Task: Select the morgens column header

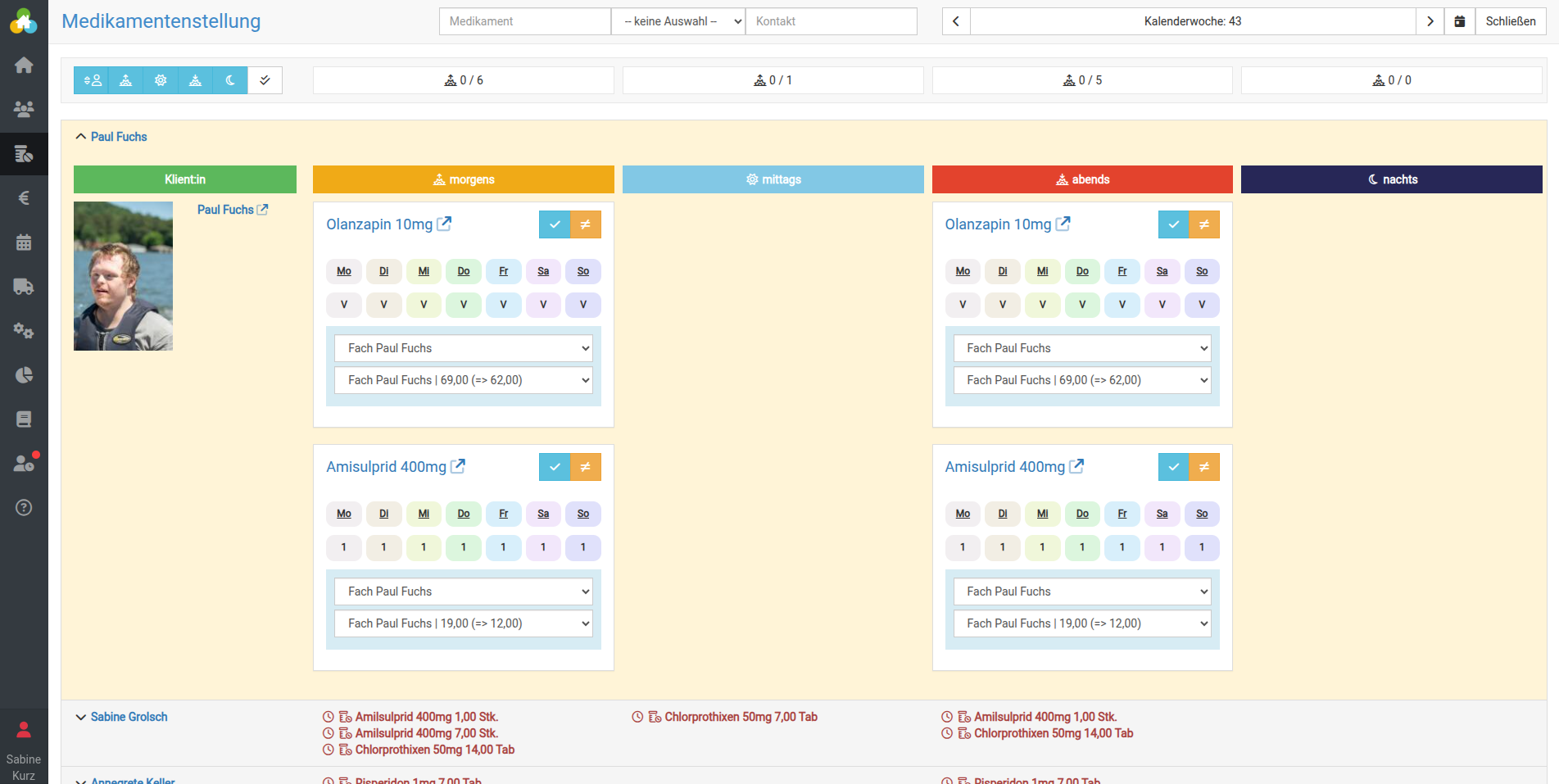Action: (463, 179)
